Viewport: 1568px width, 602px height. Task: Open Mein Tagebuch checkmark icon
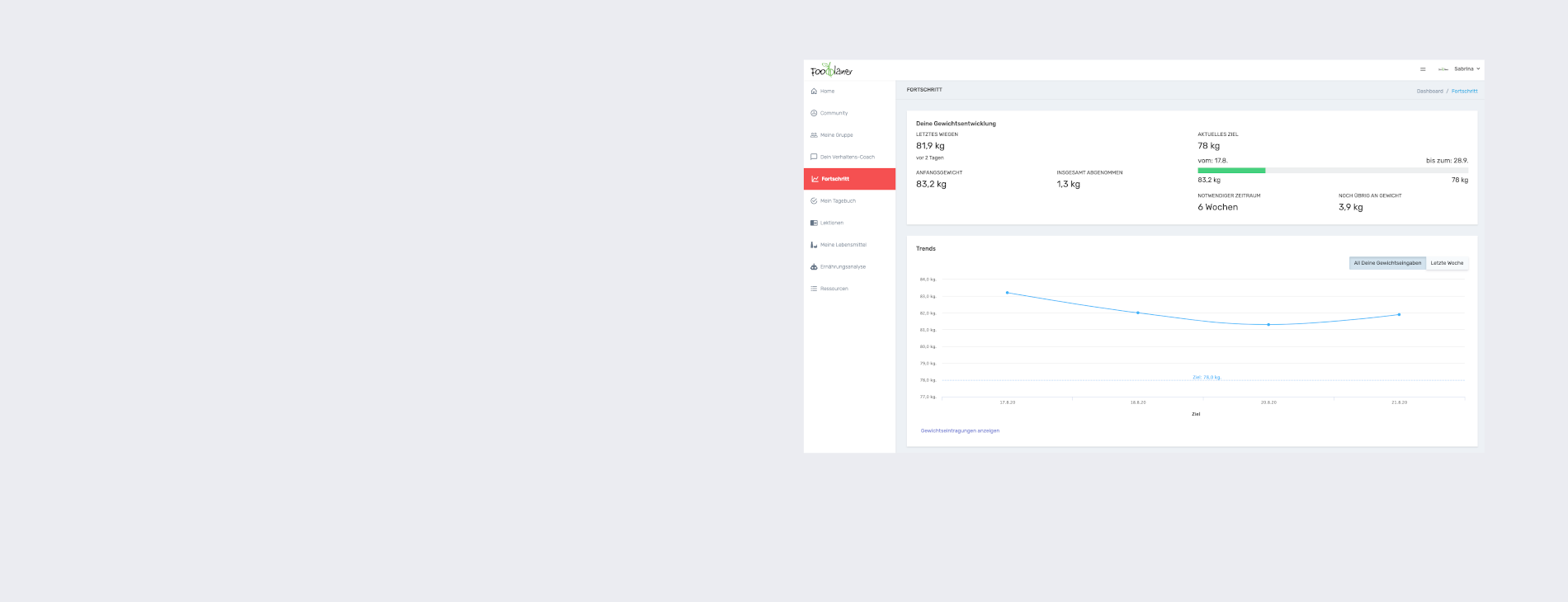pos(814,201)
